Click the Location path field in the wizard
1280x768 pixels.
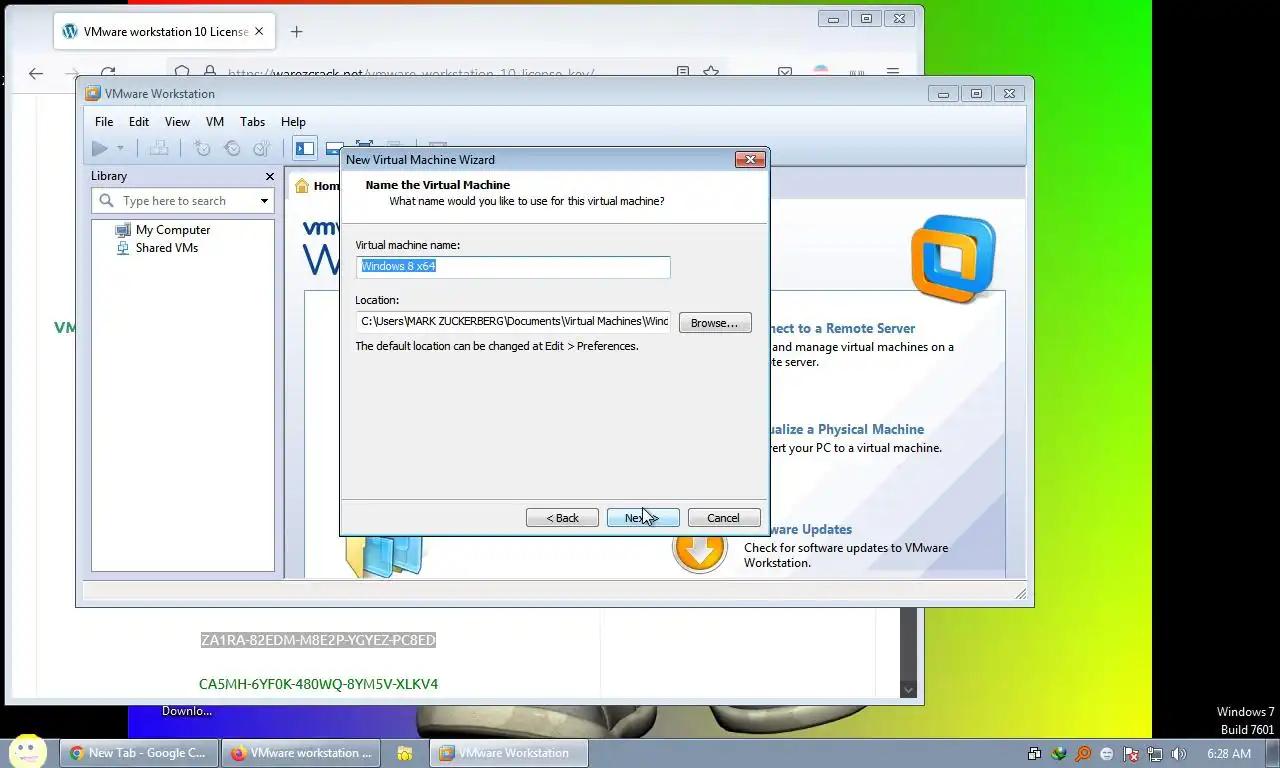513,321
